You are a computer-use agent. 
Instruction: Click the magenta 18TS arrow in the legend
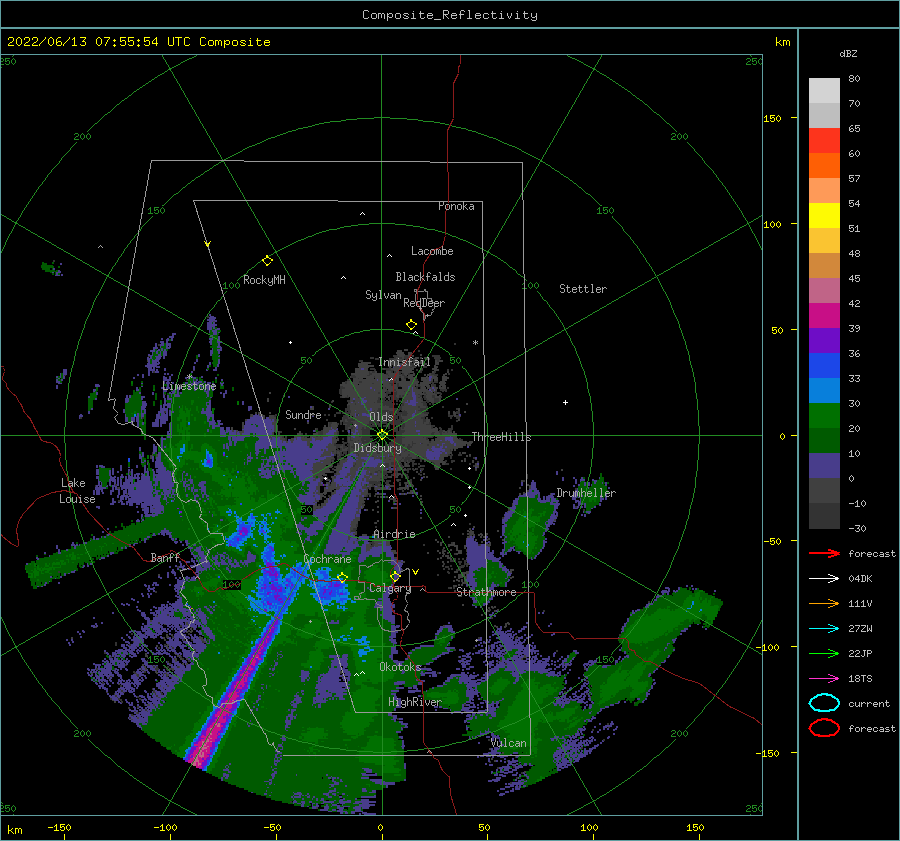click(824, 679)
